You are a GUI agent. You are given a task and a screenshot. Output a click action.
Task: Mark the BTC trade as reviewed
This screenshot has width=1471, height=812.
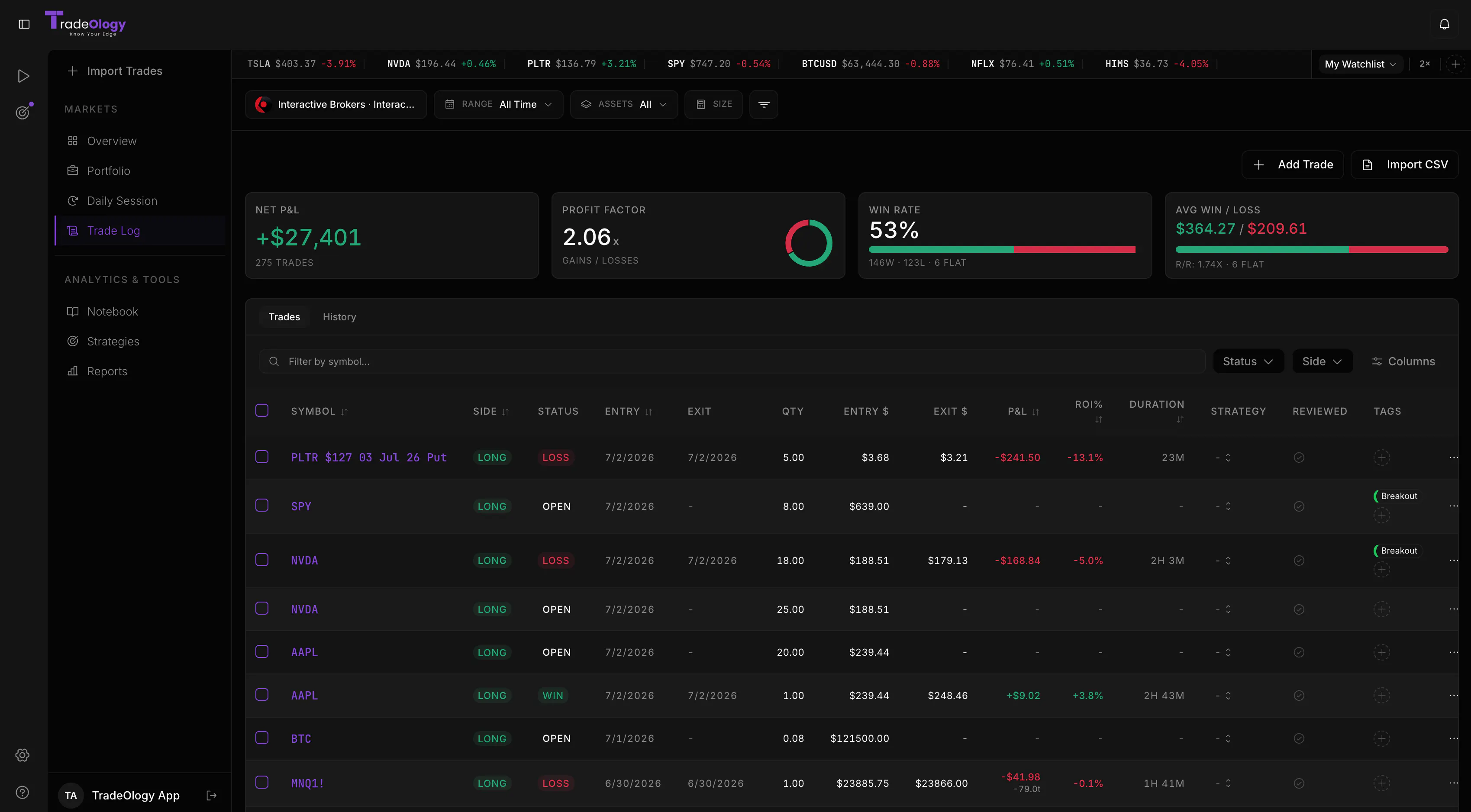coord(1299,738)
